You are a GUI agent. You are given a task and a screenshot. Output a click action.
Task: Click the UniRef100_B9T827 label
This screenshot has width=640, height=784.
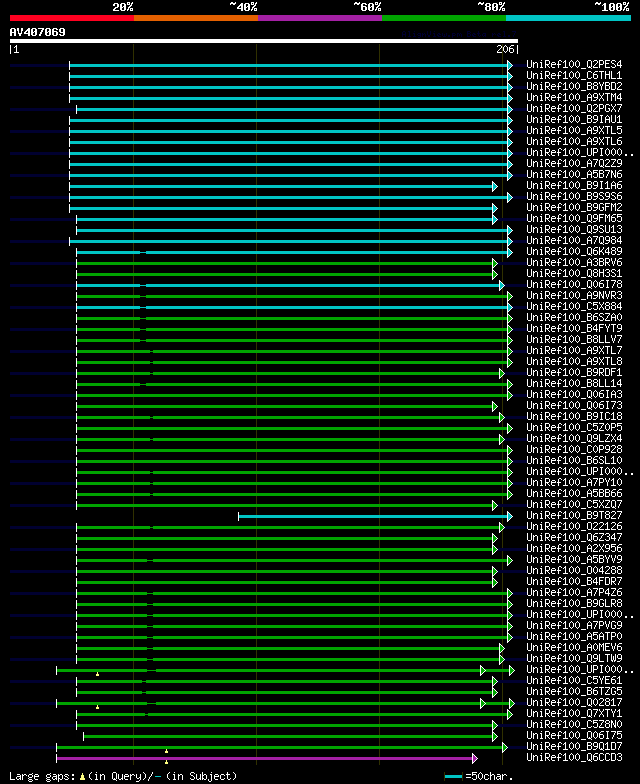click(x=574, y=516)
